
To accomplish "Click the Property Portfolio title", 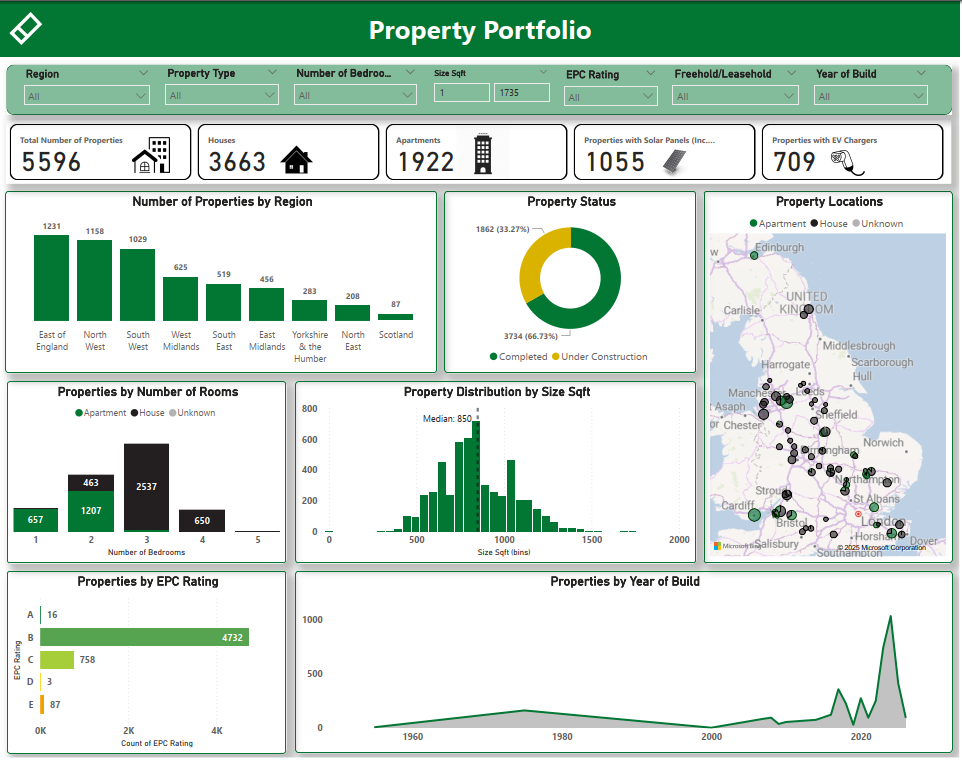I will [x=480, y=30].
